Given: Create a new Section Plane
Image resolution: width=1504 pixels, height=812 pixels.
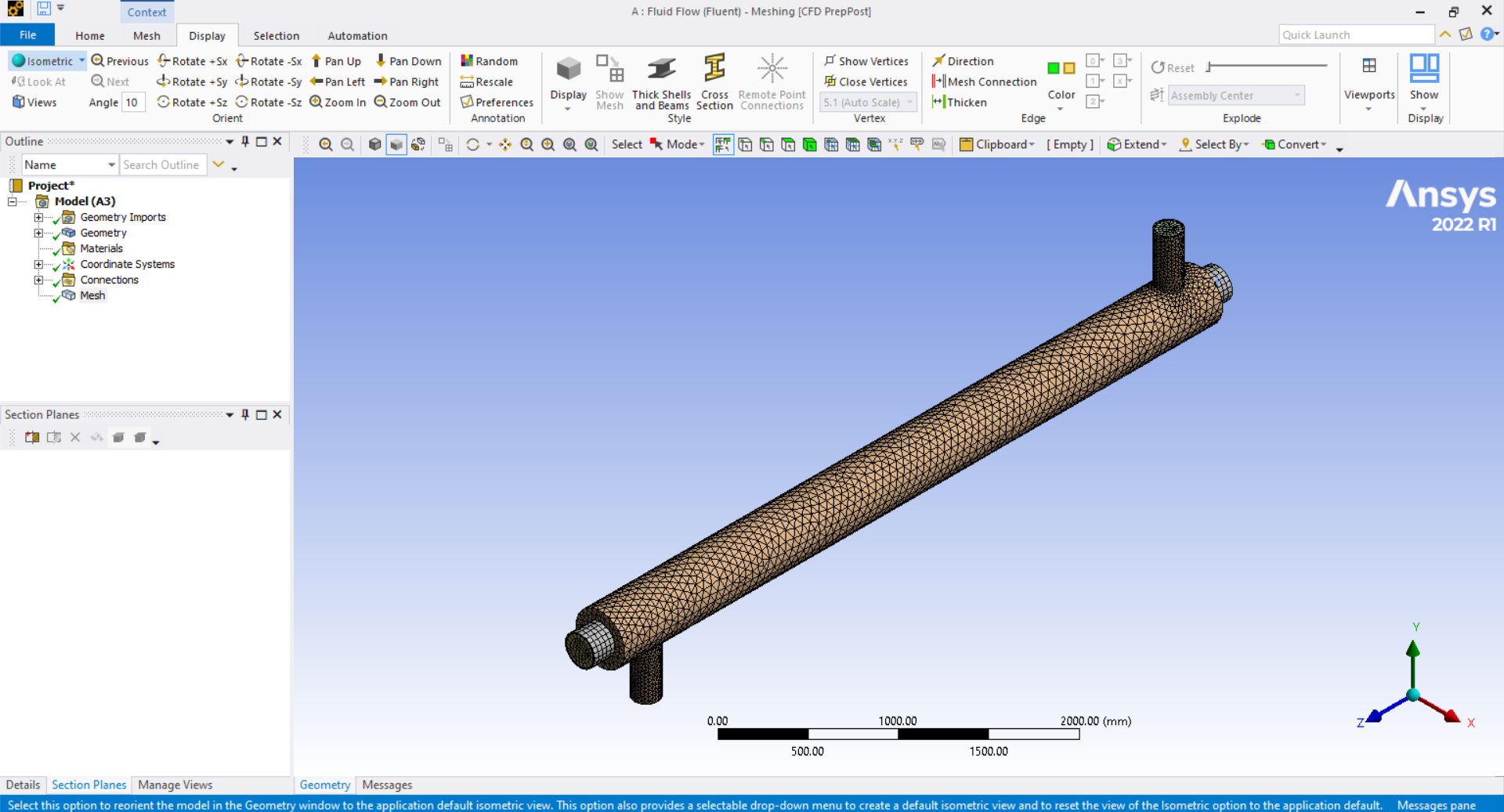Looking at the screenshot, I should [x=32, y=438].
